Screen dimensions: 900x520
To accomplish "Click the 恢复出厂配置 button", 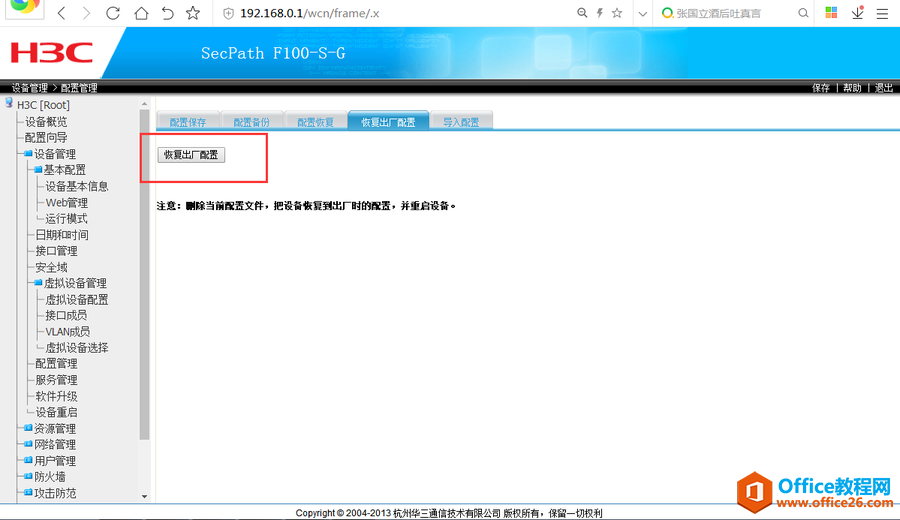I will tap(191, 155).
